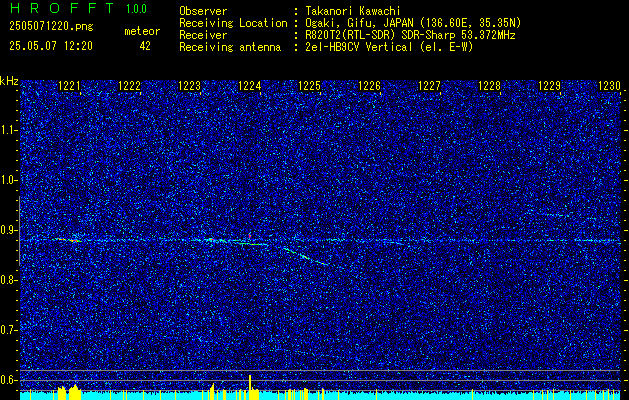
Task: Click the 1226 time marker
Action: [369, 86]
